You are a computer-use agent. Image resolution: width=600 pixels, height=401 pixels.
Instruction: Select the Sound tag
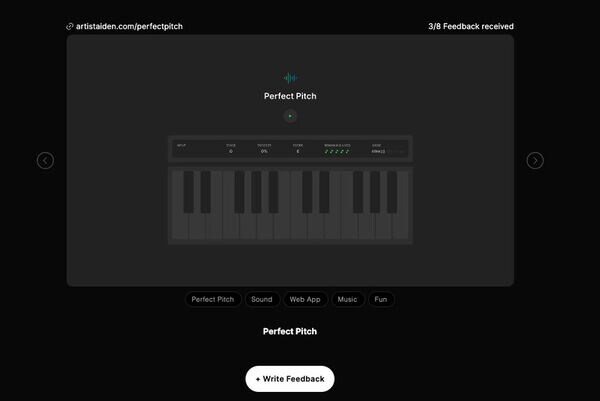point(262,299)
